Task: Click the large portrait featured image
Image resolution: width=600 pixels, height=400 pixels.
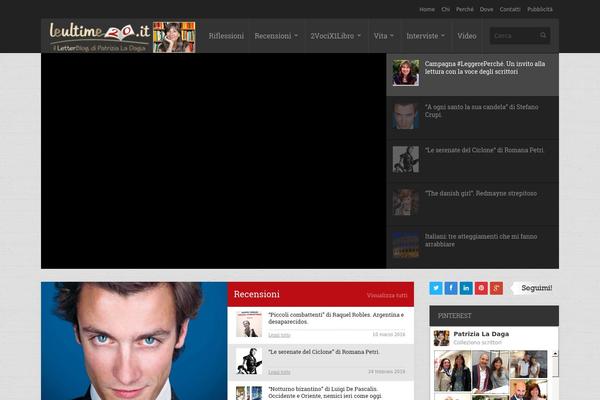Action: tap(134, 341)
